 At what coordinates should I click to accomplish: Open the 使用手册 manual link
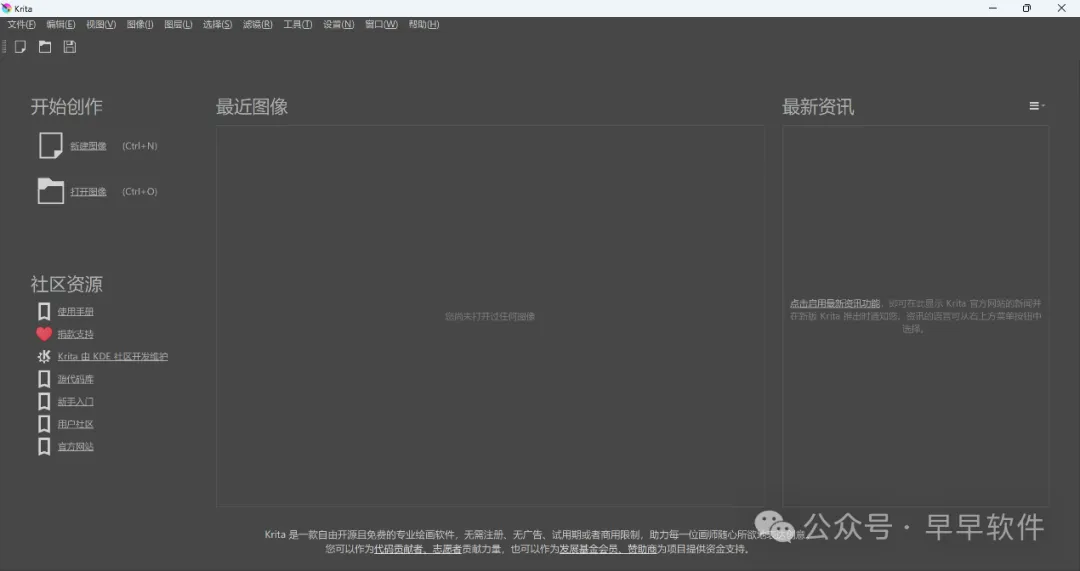pos(76,311)
